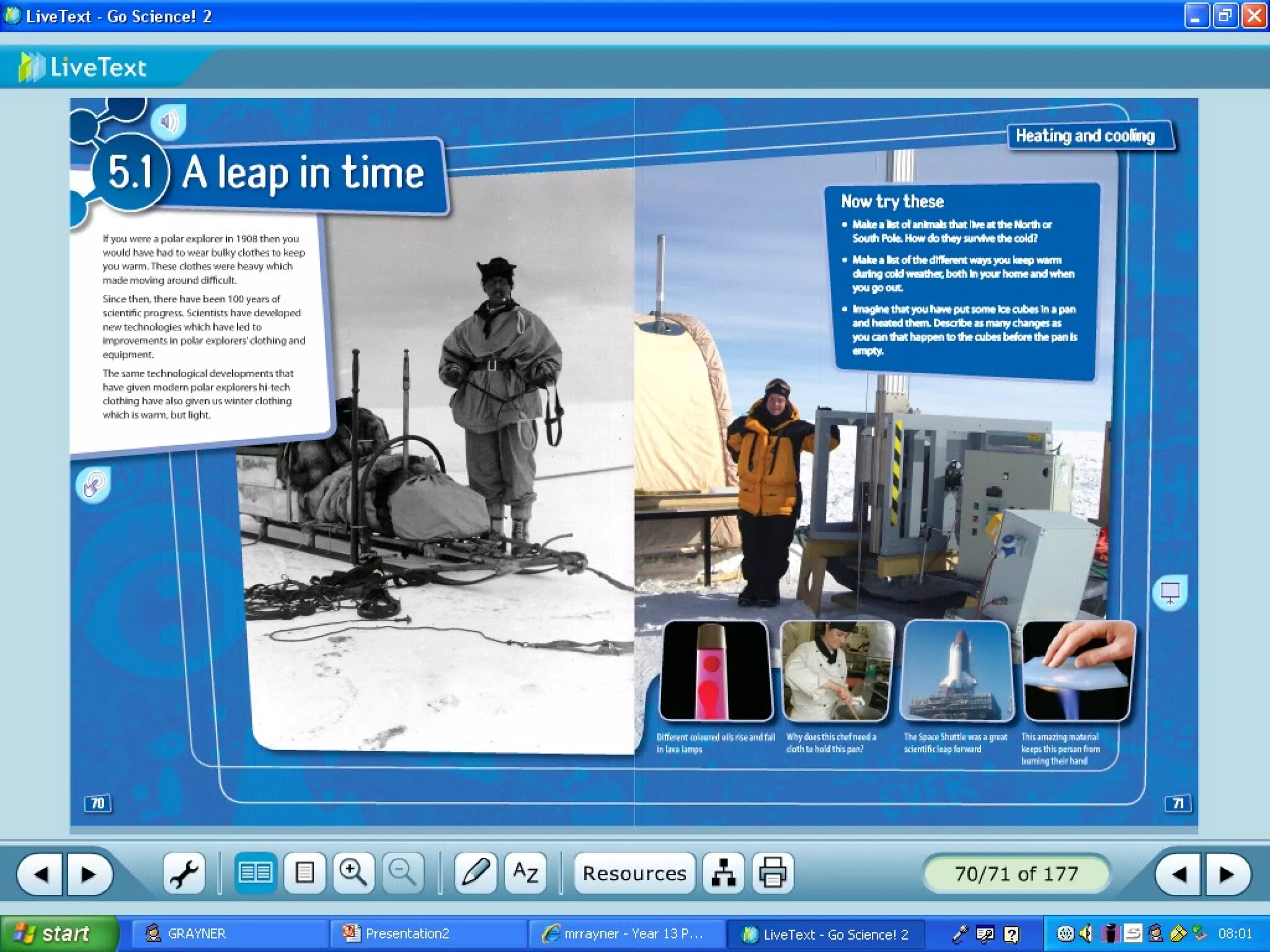Click the bottom-left forward arrow
This screenshot has width=1270, height=952.
[x=89, y=875]
